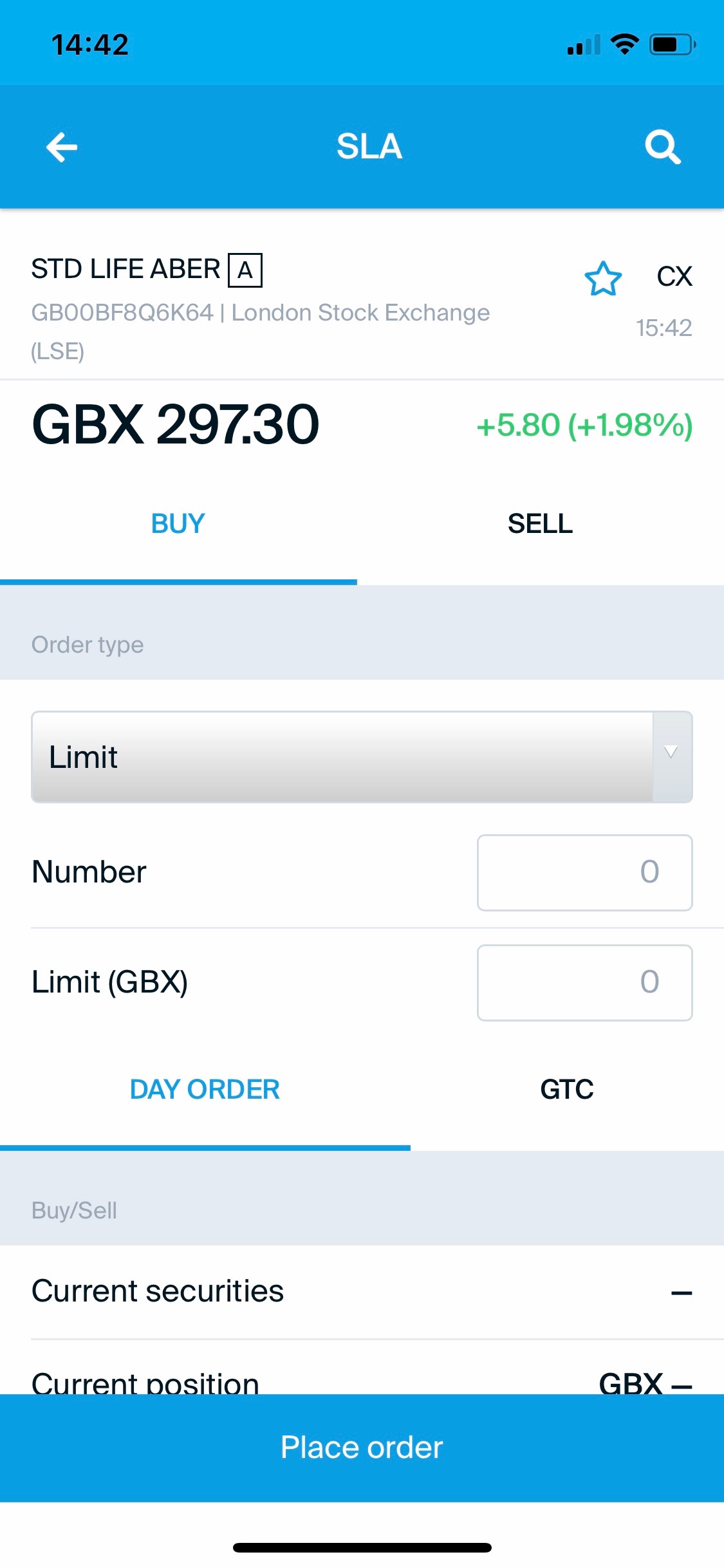Tap the battery indicator icon
724x1568 pixels.
[x=673, y=44]
